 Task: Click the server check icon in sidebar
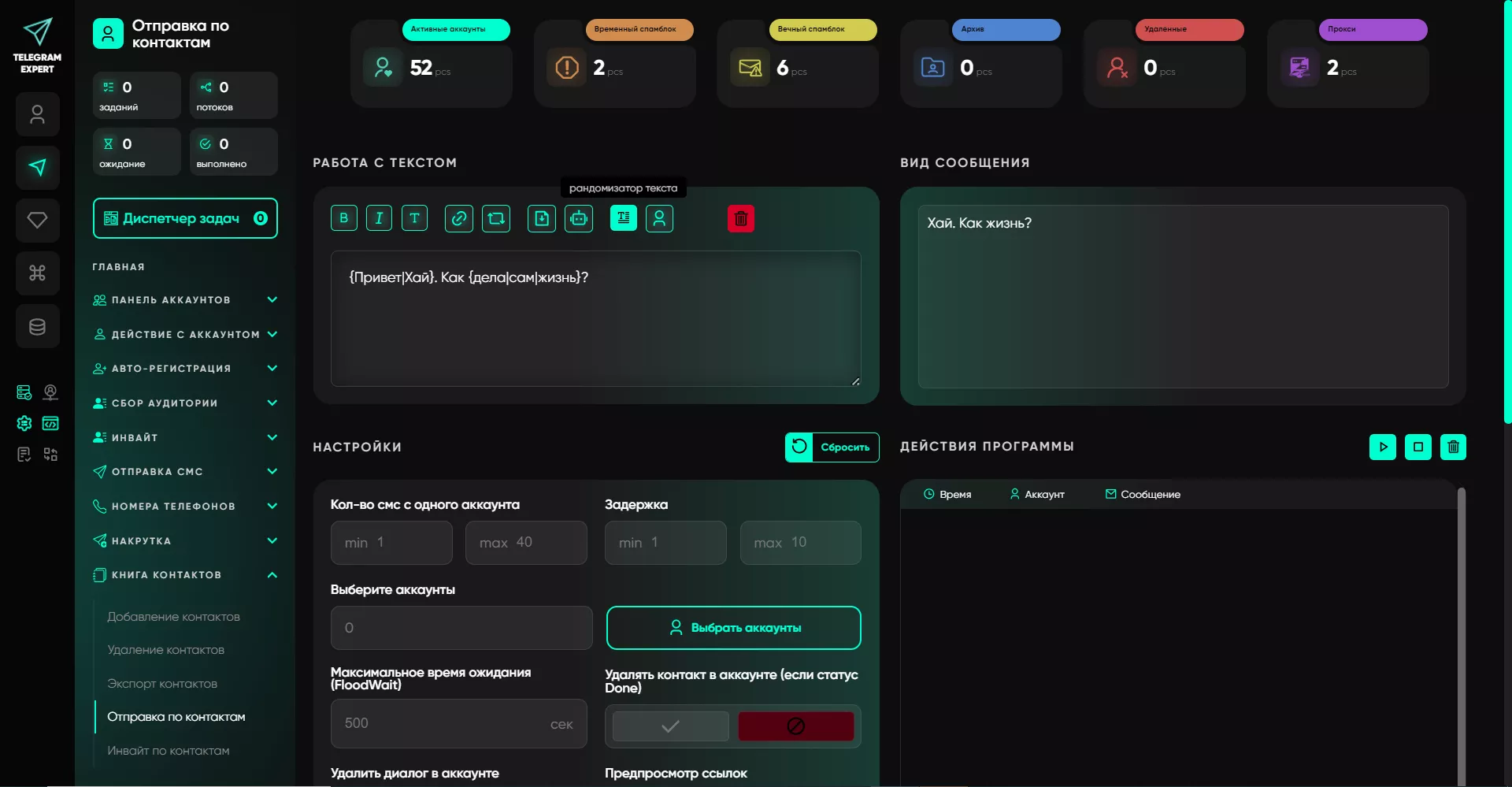24,392
